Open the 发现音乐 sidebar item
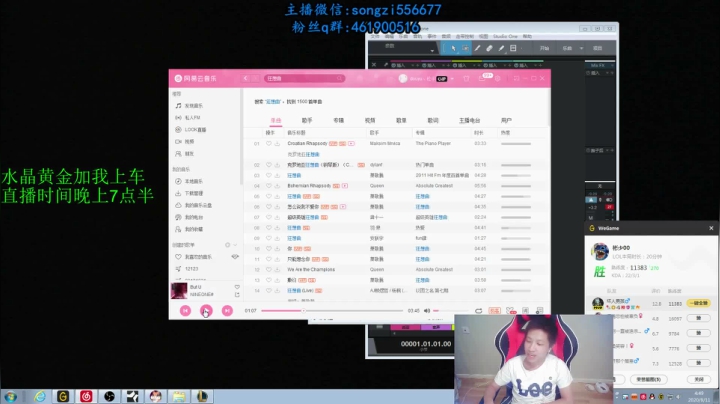720x404 pixels. tap(189, 106)
